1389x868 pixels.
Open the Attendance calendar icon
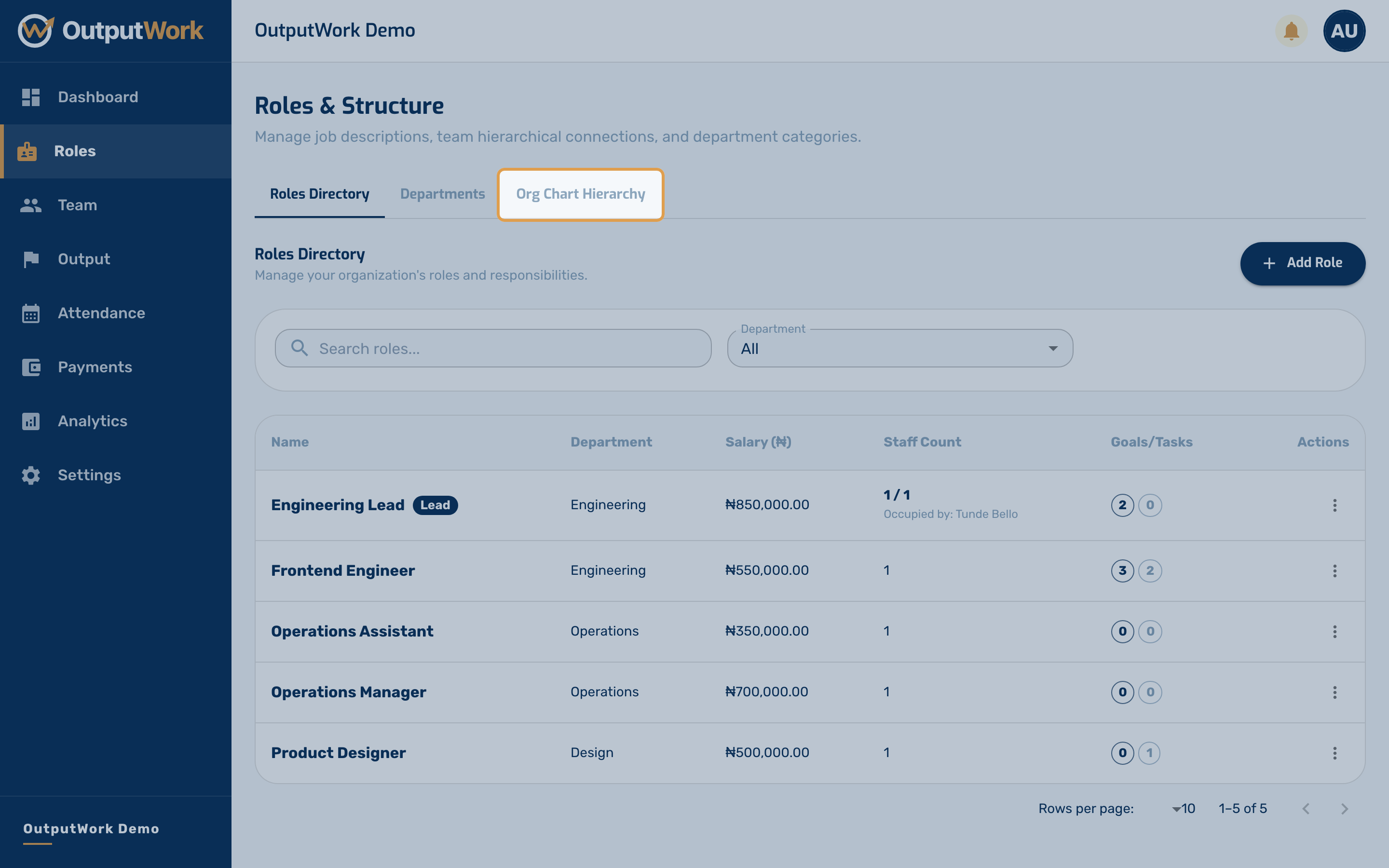(30, 313)
